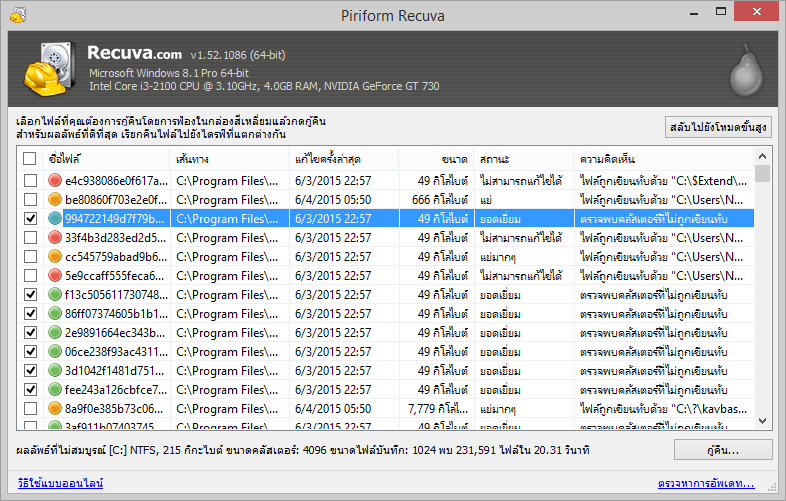Click status dot of selected 994722149d7f79b file

coord(55,219)
